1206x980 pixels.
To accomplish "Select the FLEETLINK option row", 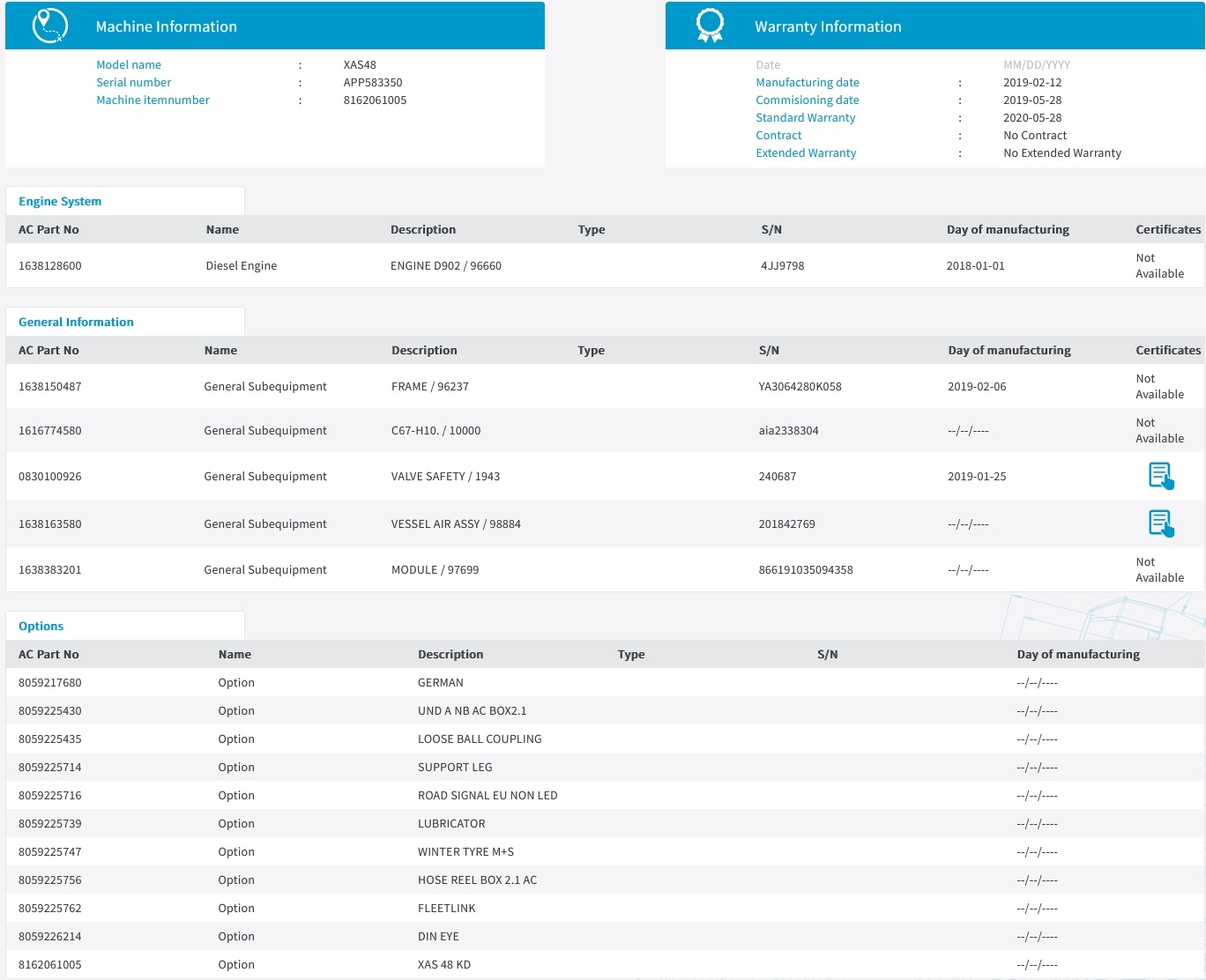I will pos(446,908).
